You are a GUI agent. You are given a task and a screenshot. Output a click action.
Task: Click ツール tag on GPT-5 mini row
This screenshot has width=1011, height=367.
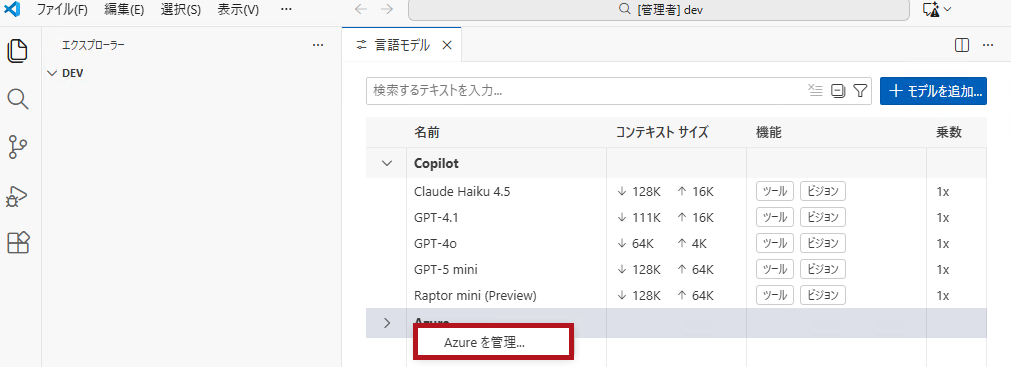click(x=774, y=269)
